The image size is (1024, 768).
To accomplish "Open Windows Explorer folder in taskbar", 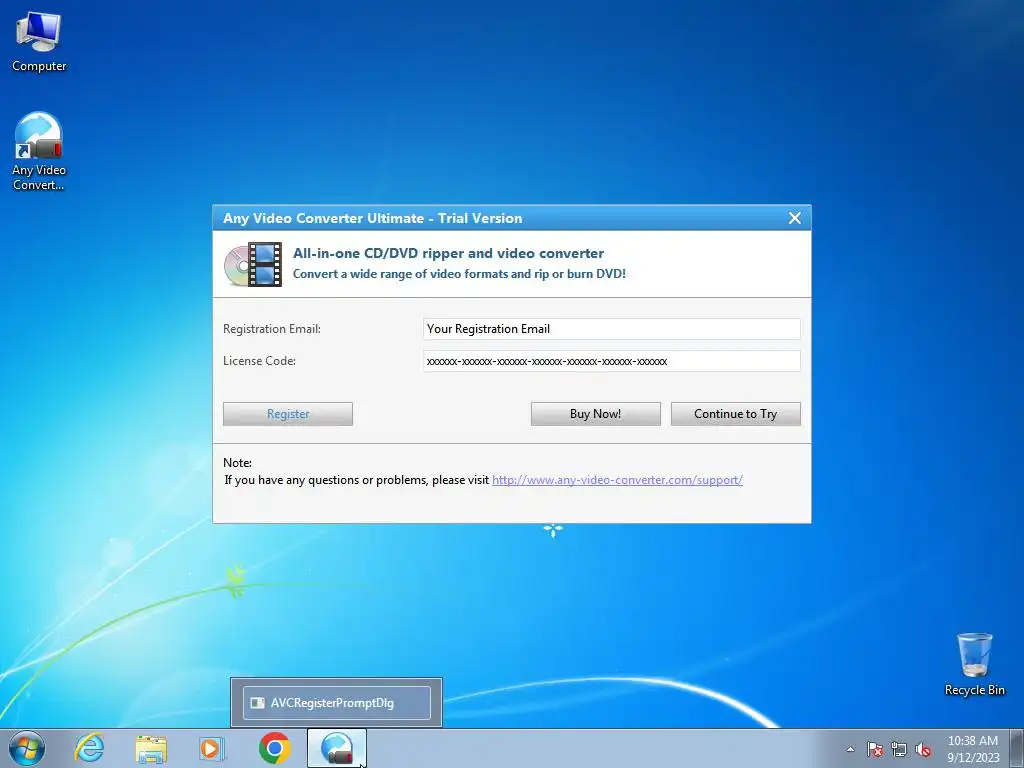I will point(151,748).
